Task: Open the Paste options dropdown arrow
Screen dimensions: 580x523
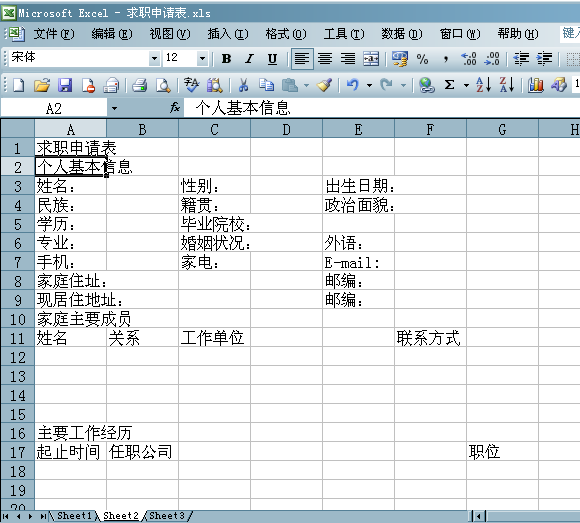Action: click(x=306, y=85)
